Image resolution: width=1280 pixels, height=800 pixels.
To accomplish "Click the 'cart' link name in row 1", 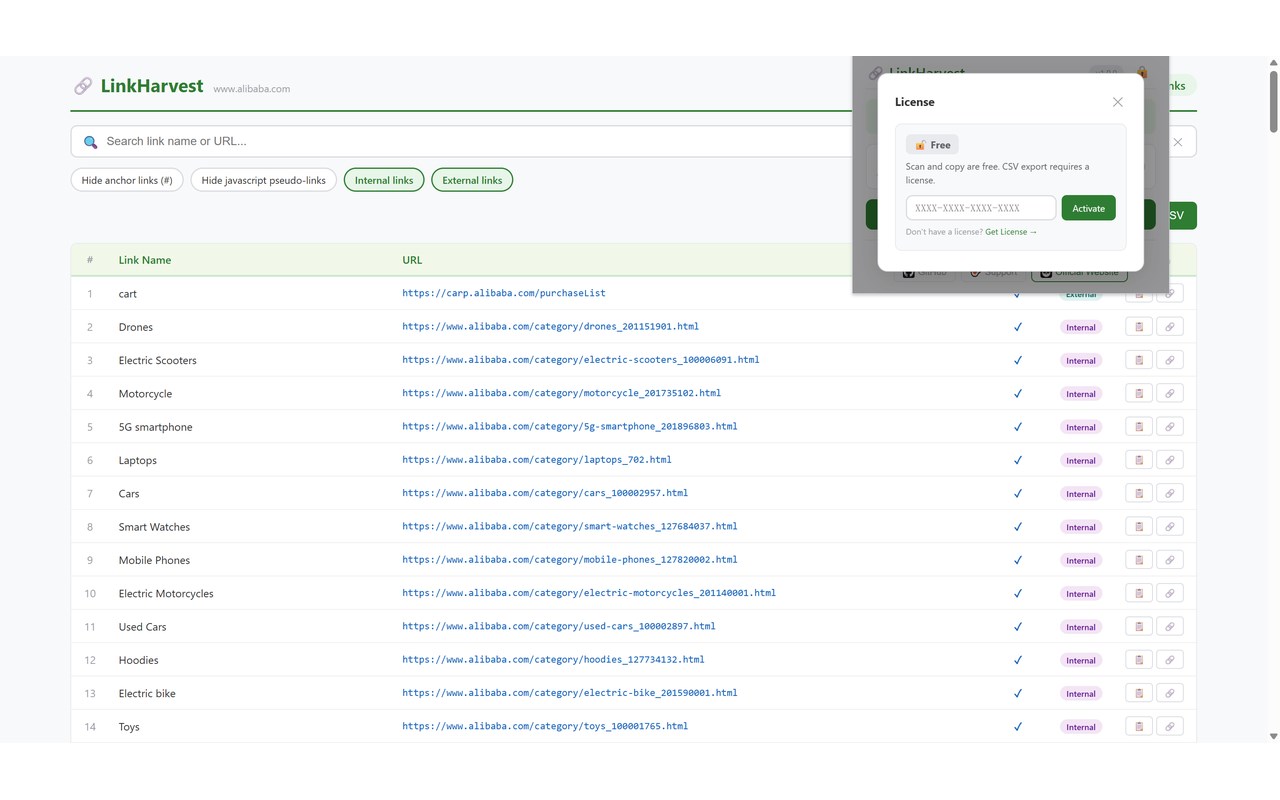I will (128, 294).
